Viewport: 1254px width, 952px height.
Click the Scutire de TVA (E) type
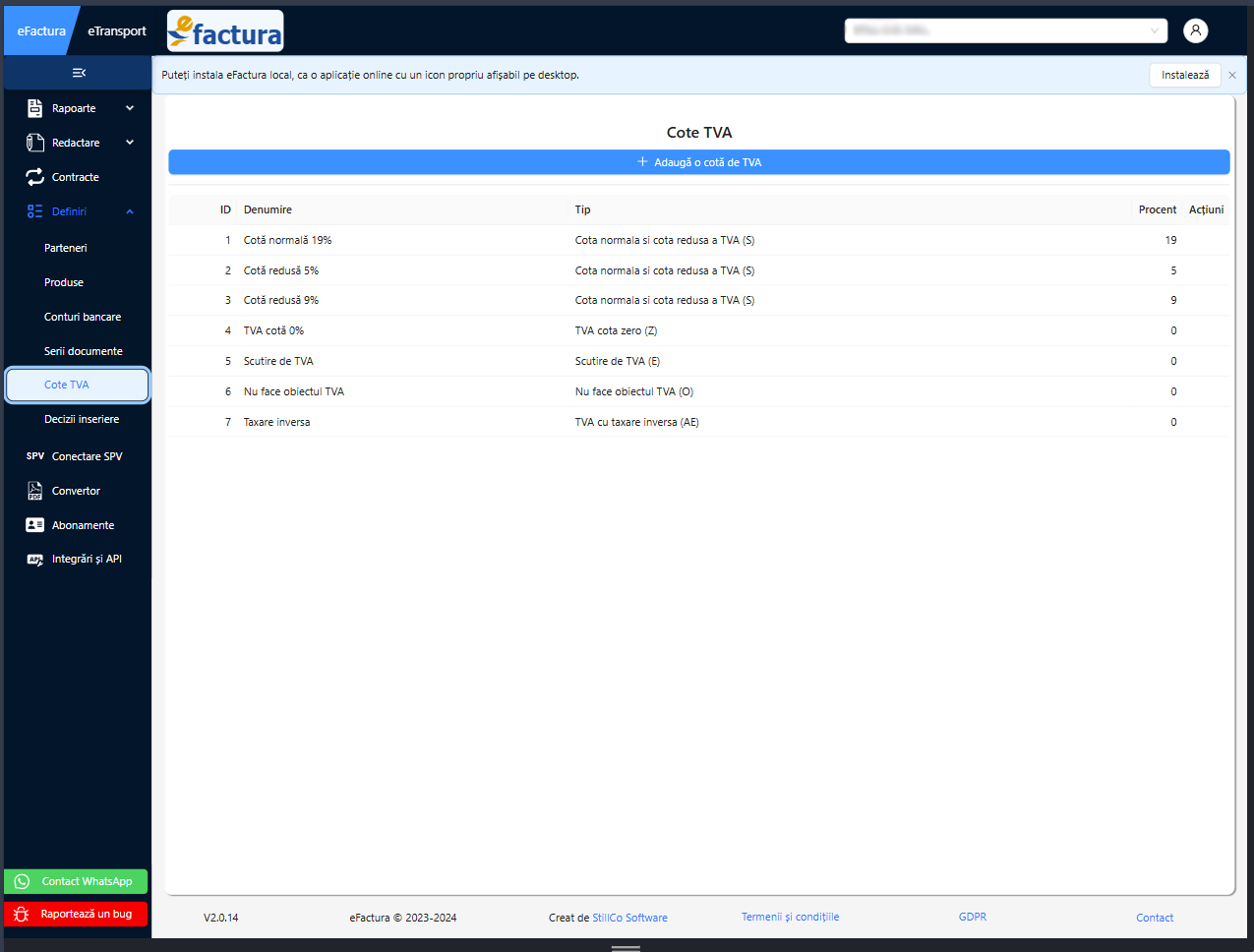point(618,361)
